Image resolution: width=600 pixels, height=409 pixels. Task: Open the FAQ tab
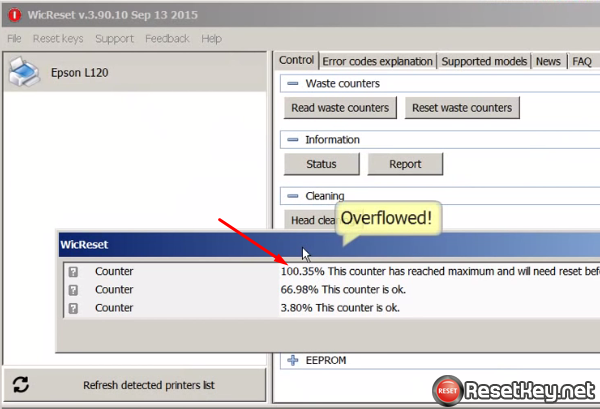582,61
